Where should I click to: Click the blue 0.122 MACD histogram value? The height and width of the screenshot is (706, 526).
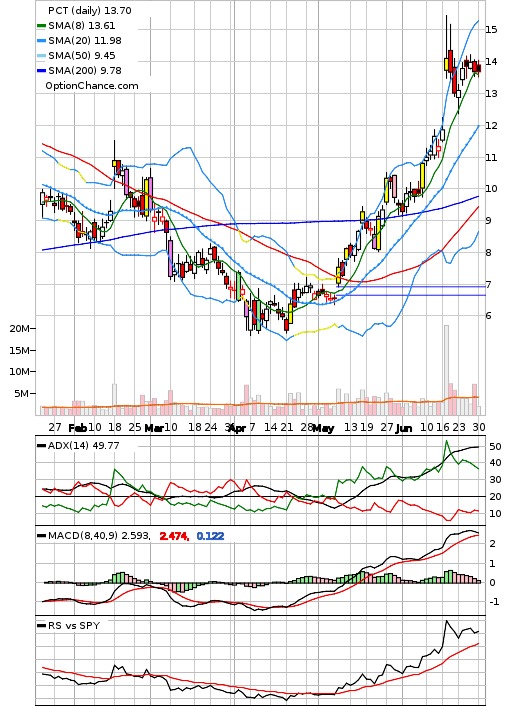point(210,536)
